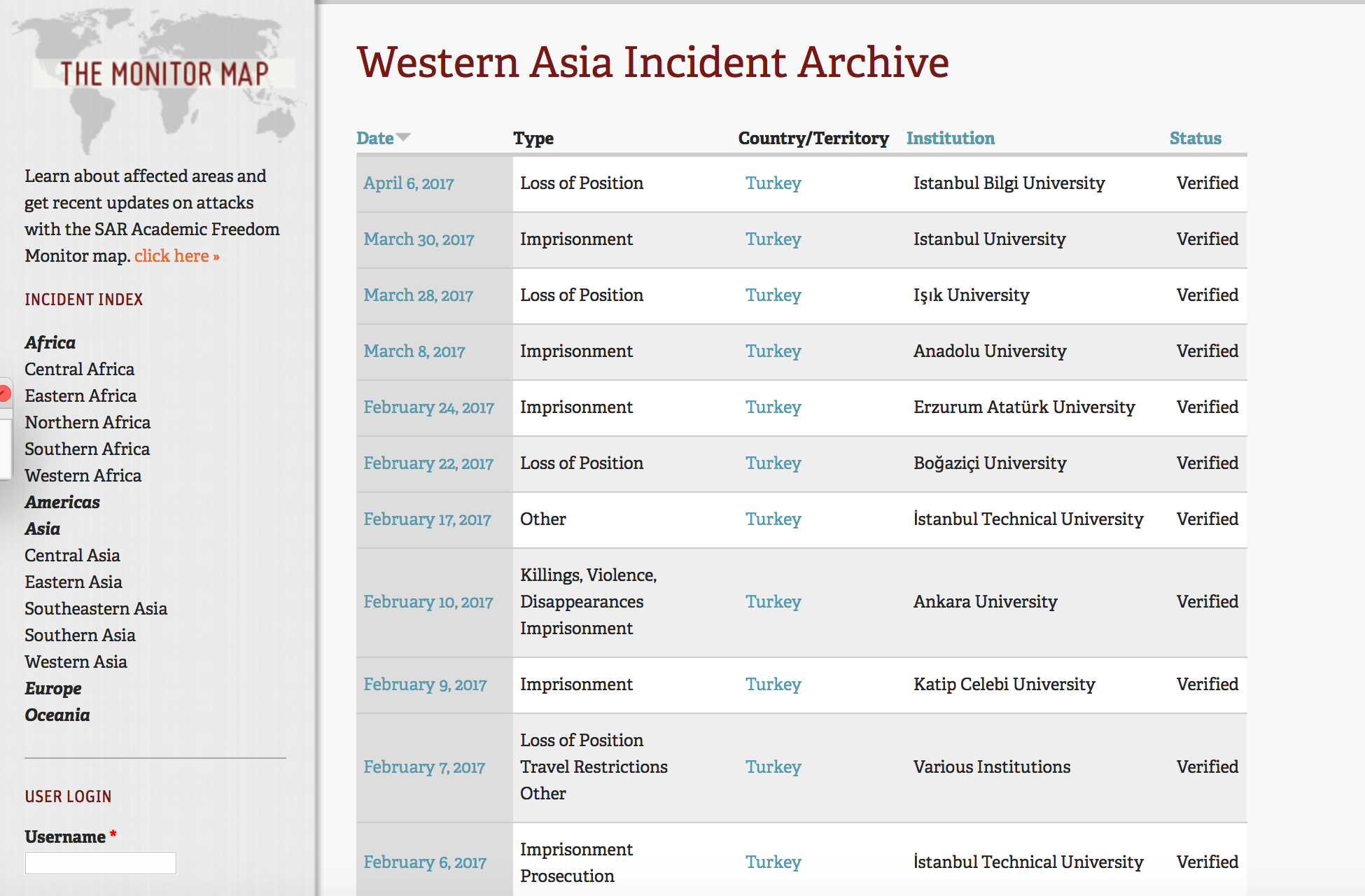
Task: Sort table by Status column
Action: pyautogui.click(x=1195, y=139)
